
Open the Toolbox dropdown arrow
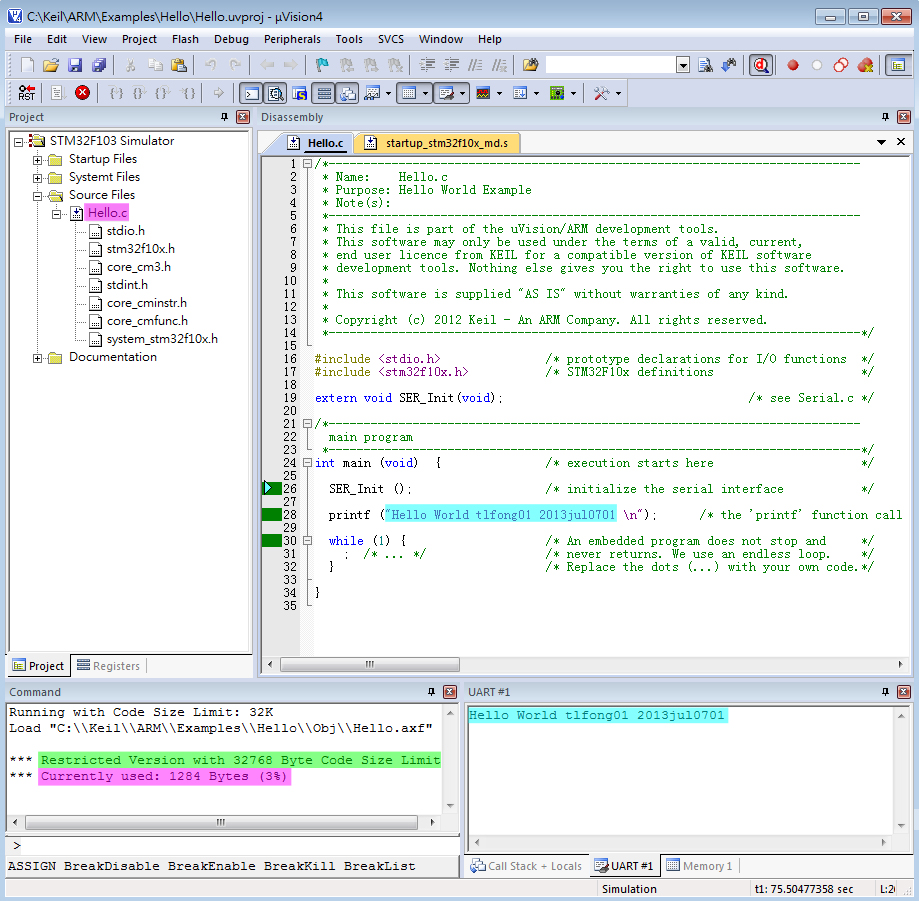[618, 93]
